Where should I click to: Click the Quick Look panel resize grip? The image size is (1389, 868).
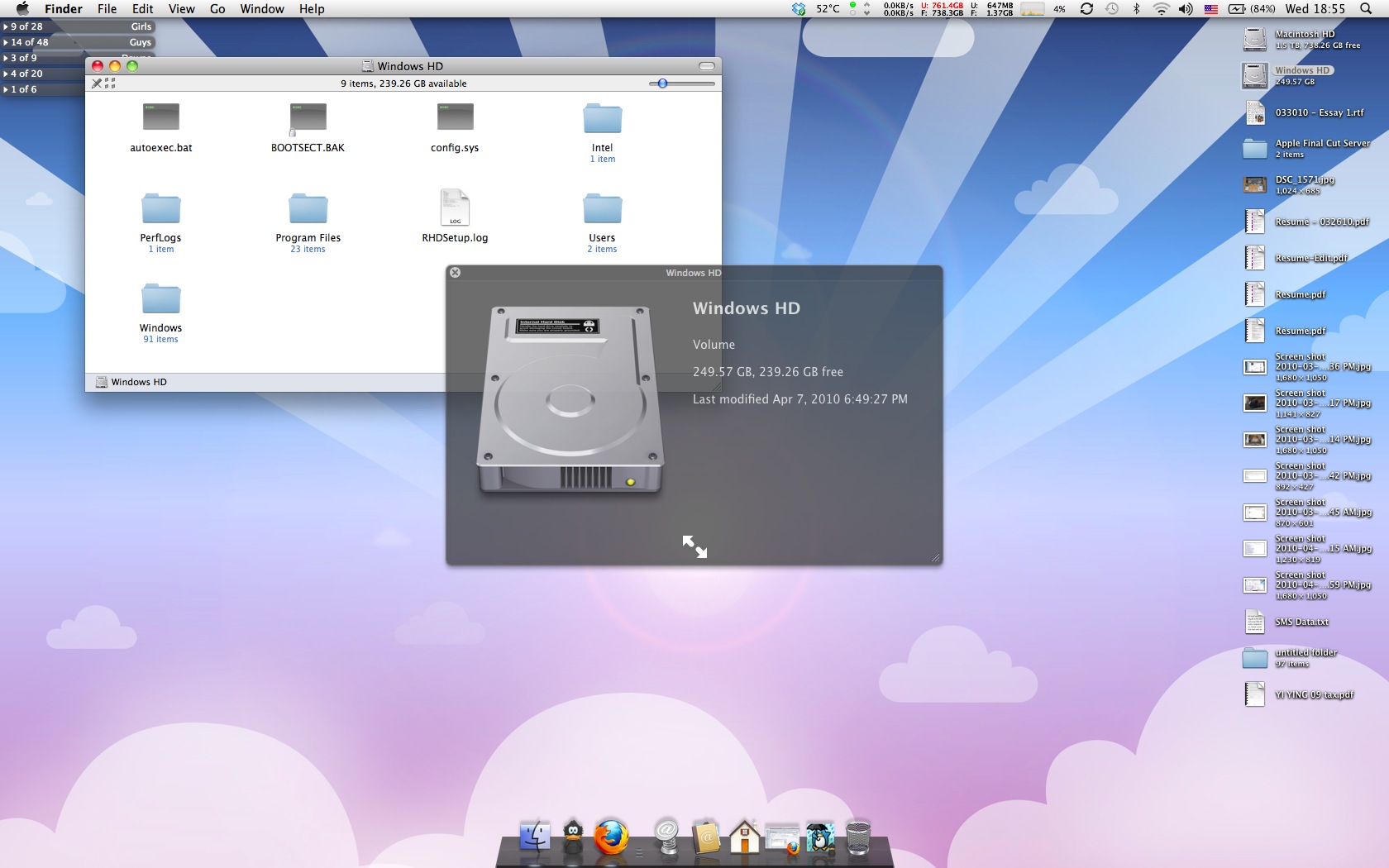935,558
